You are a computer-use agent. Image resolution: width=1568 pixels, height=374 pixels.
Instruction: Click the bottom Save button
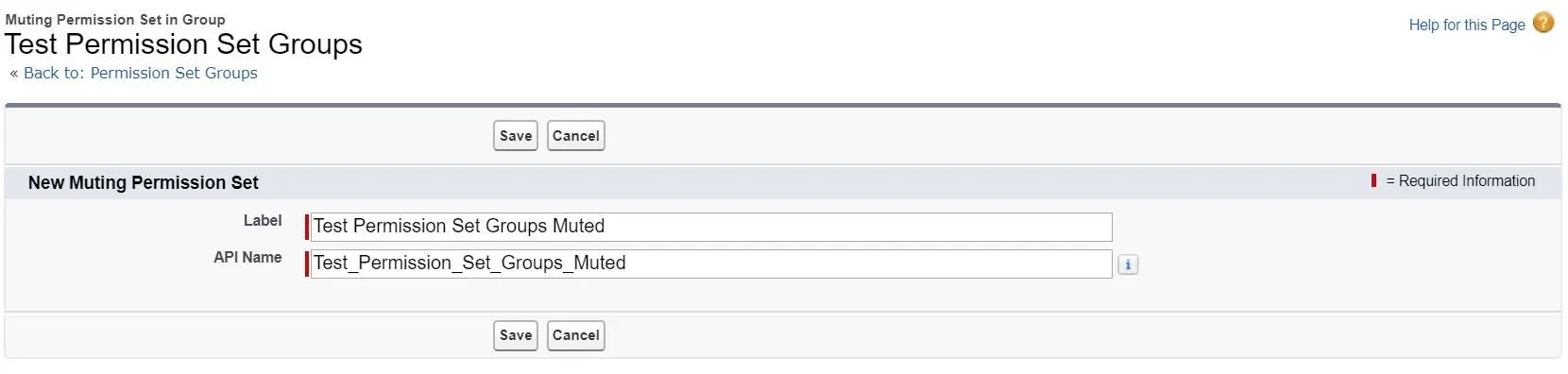515,335
